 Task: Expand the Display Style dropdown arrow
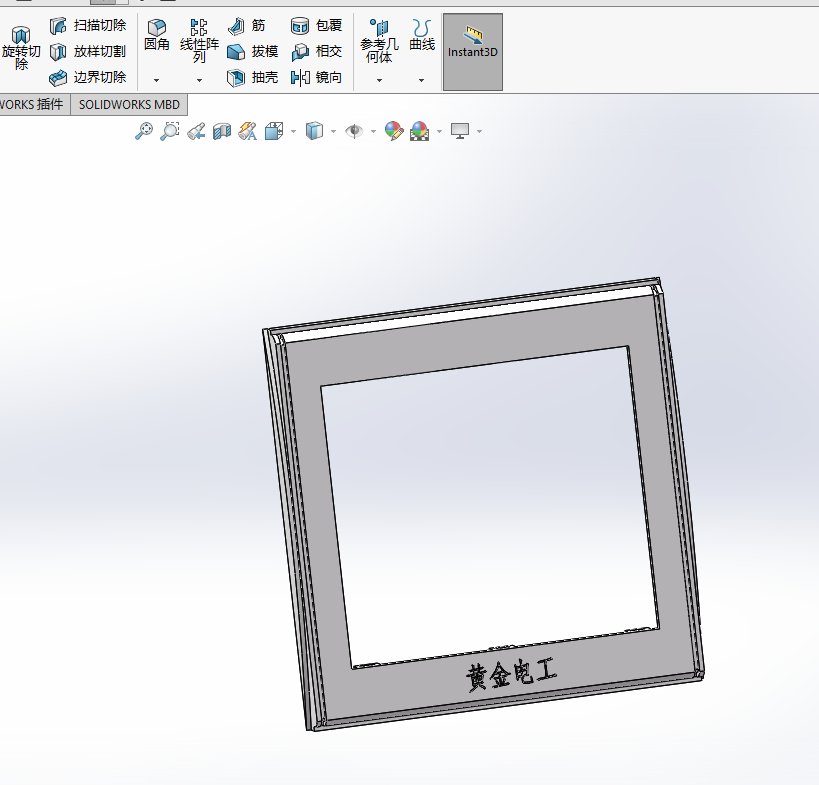click(x=333, y=131)
